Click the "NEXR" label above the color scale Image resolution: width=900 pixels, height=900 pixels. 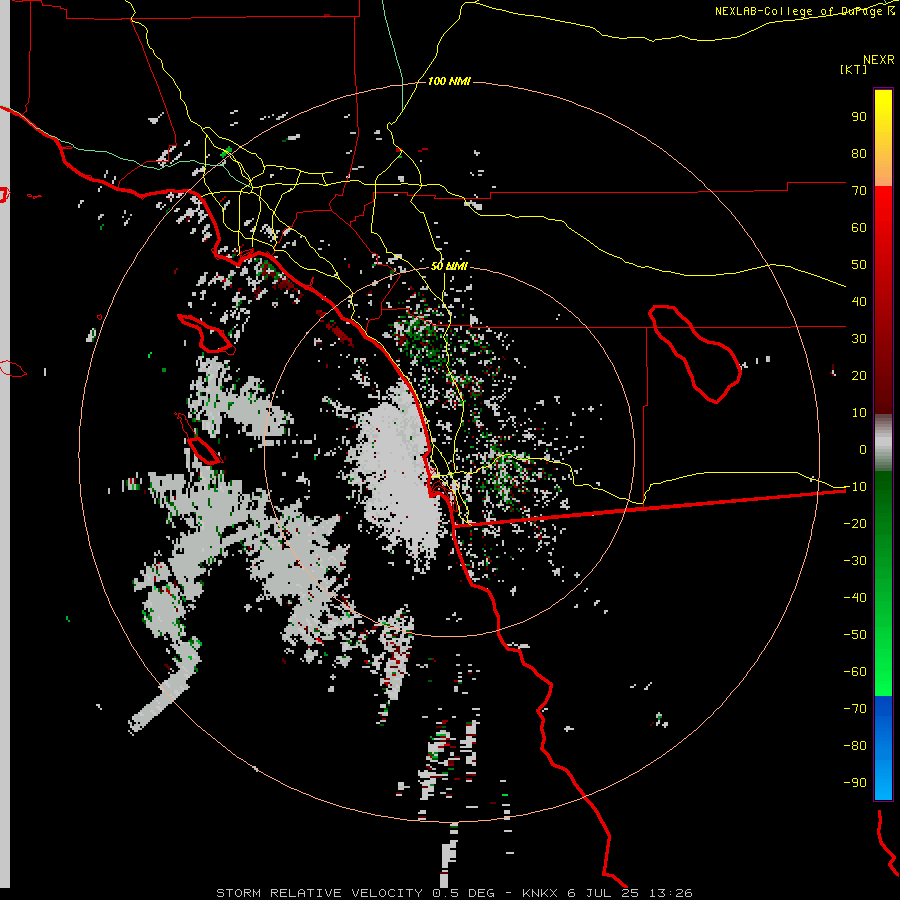coord(879,60)
